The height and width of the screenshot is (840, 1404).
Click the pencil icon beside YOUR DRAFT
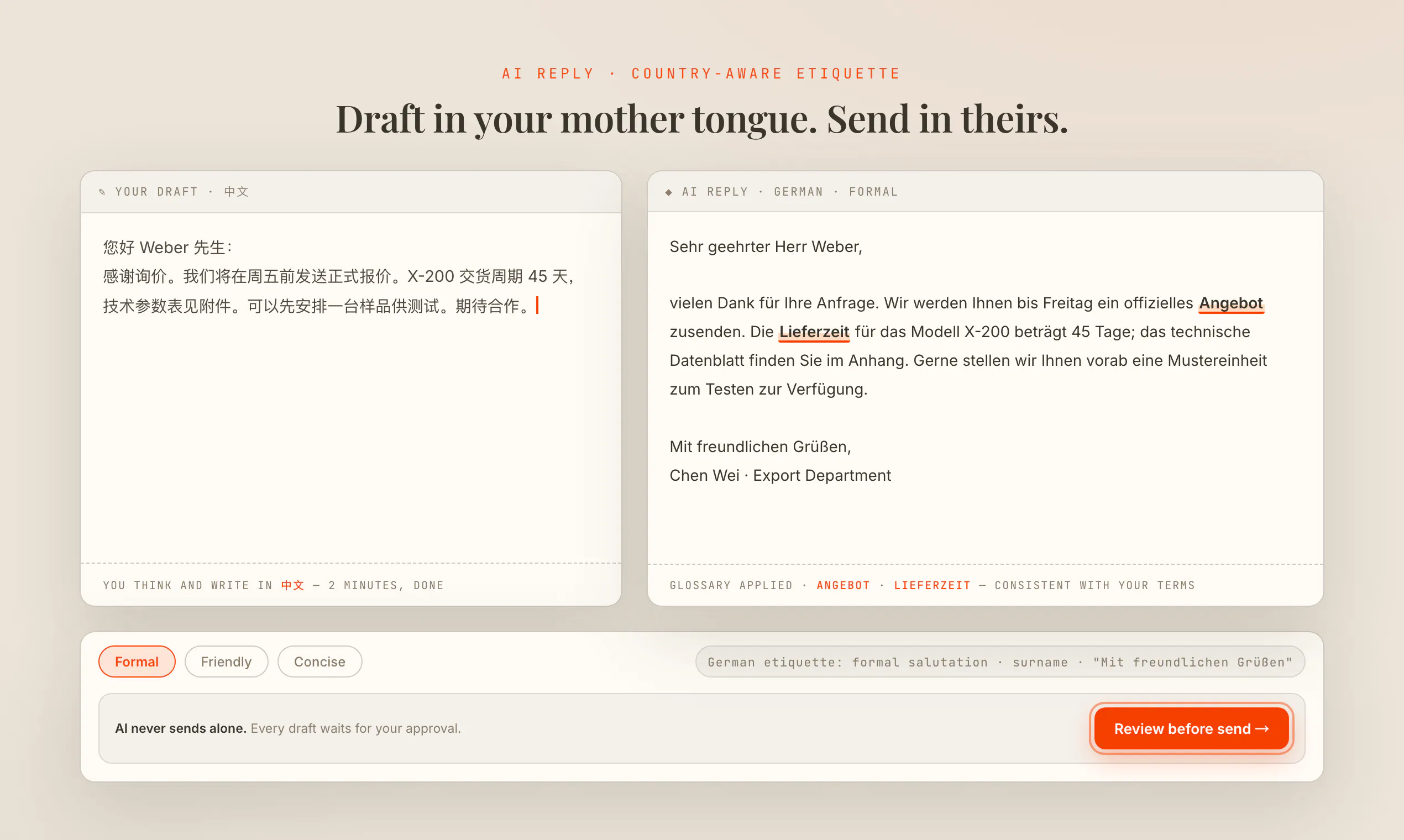pos(102,192)
